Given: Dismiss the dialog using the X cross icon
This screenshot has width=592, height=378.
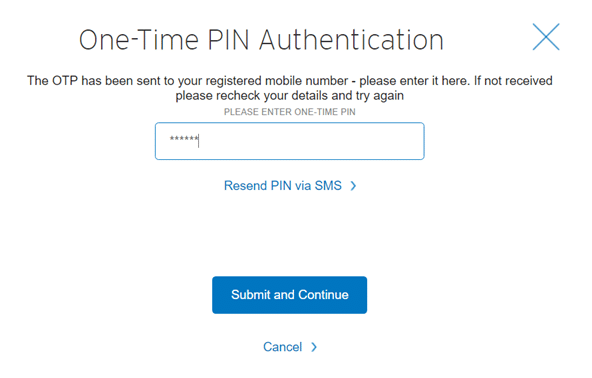Looking at the screenshot, I should pos(546,37).
